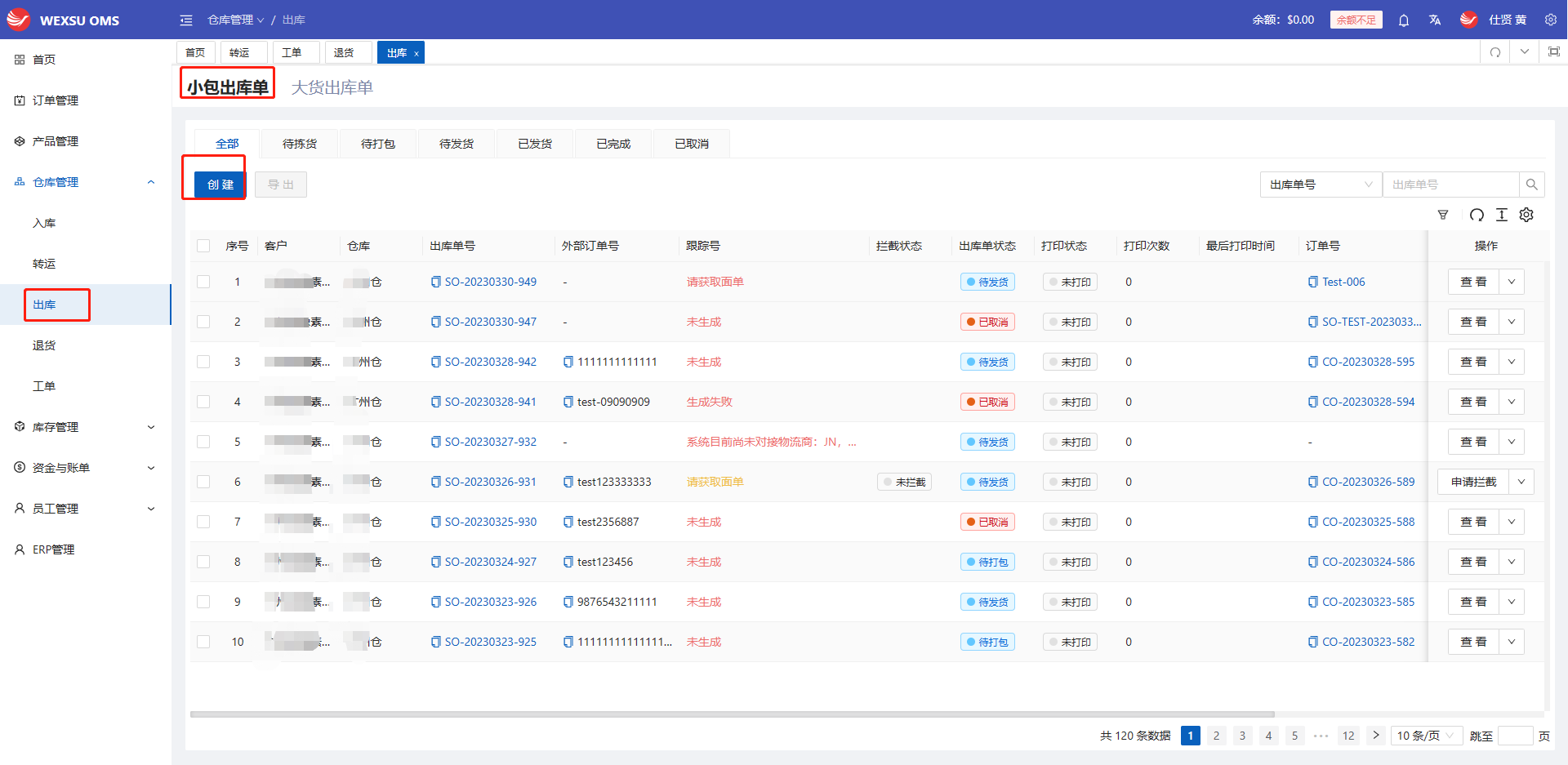Click the 跳至 page jump input
Image resolution: width=1568 pixels, height=765 pixels.
click(x=1516, y=736)
